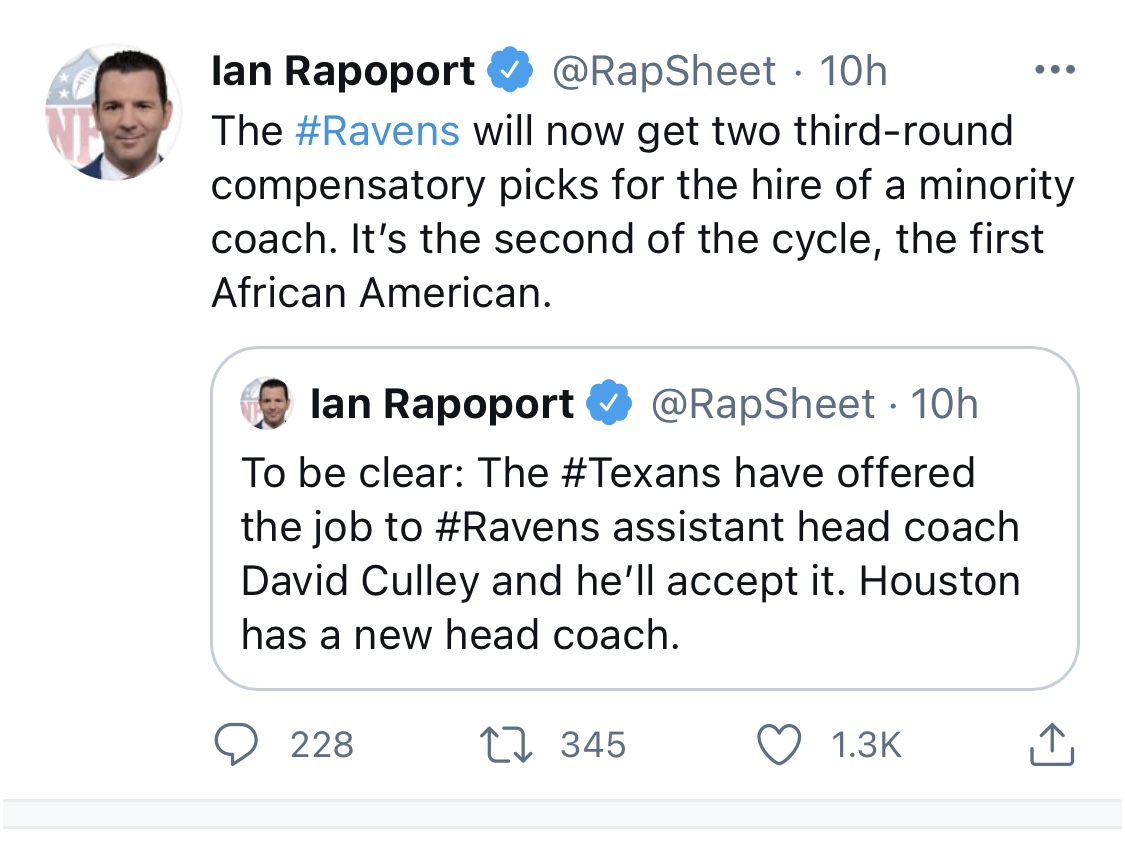The height and width of the screenshot is (845, 1125).
Task: Click the bold Ian Rapoport name in main tweet
Action: tap(343, 71)
